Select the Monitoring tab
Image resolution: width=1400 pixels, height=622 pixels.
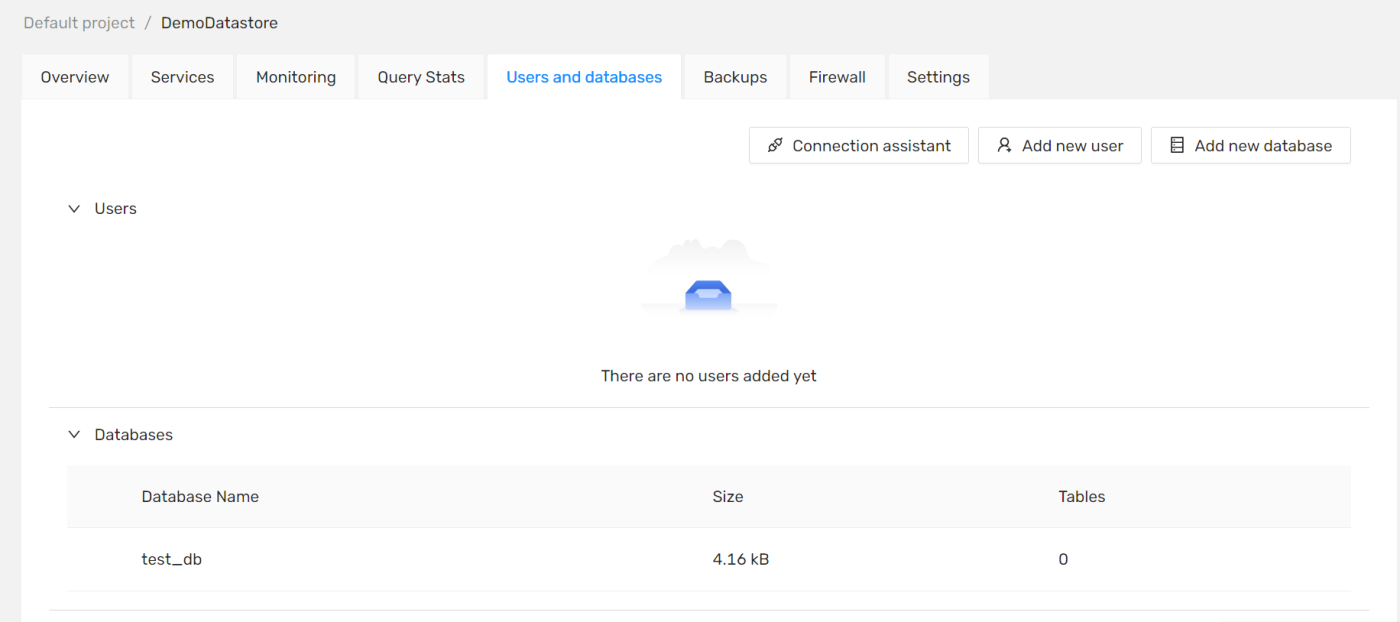(296, 76)
